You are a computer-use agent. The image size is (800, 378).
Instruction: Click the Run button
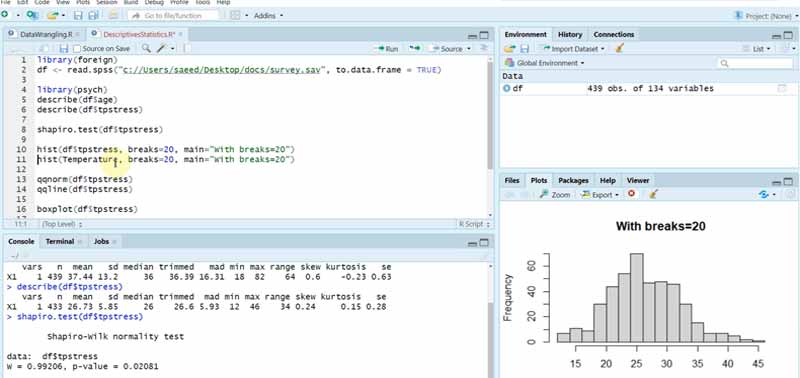tap(387, 49)
